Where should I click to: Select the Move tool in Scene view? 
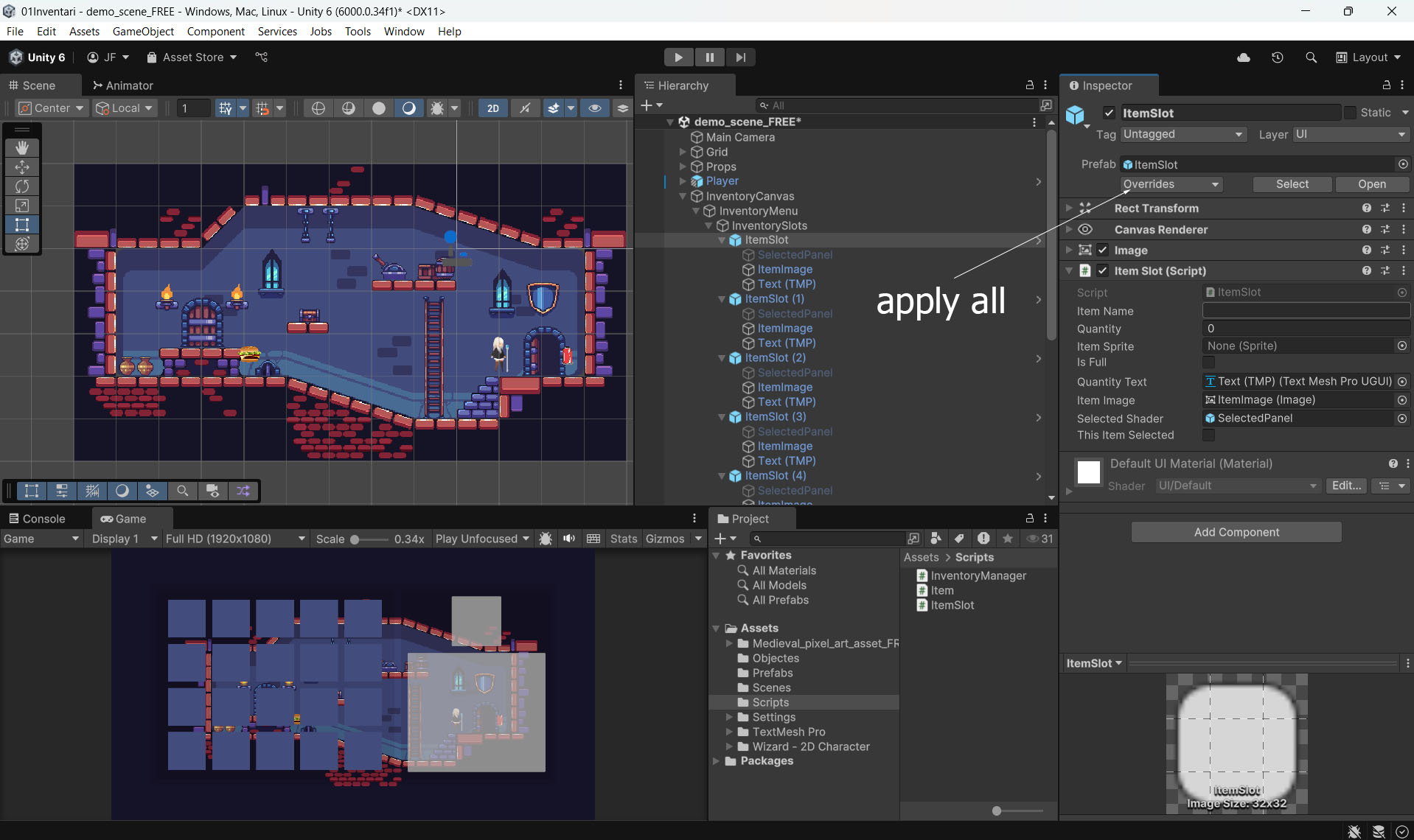tap(22, 167)
